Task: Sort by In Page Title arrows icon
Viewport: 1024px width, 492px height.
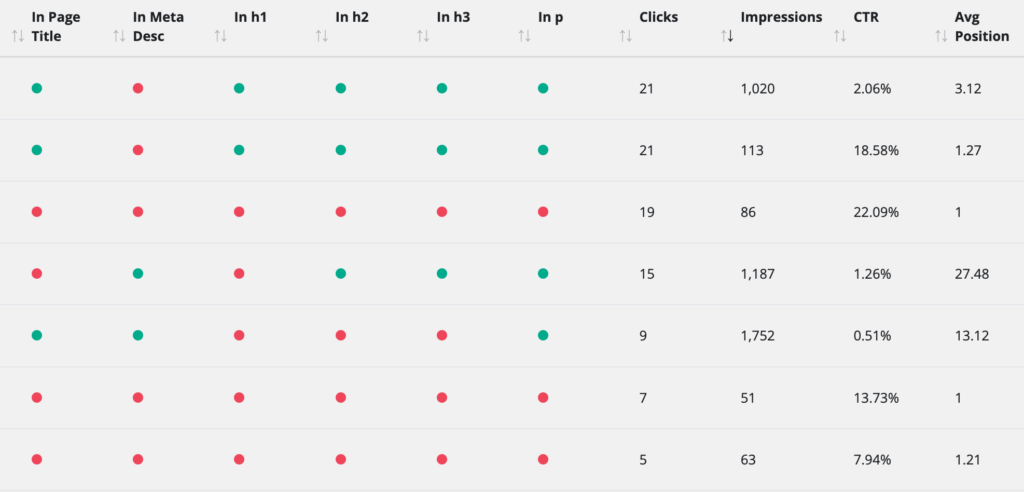Action: [18, 37]
